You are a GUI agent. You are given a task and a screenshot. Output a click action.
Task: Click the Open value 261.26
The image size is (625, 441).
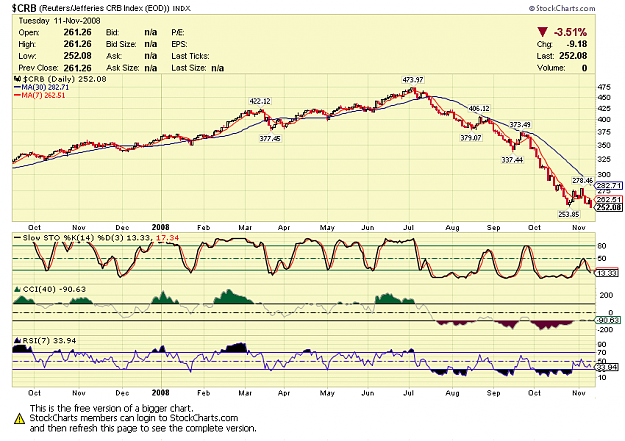77,32
